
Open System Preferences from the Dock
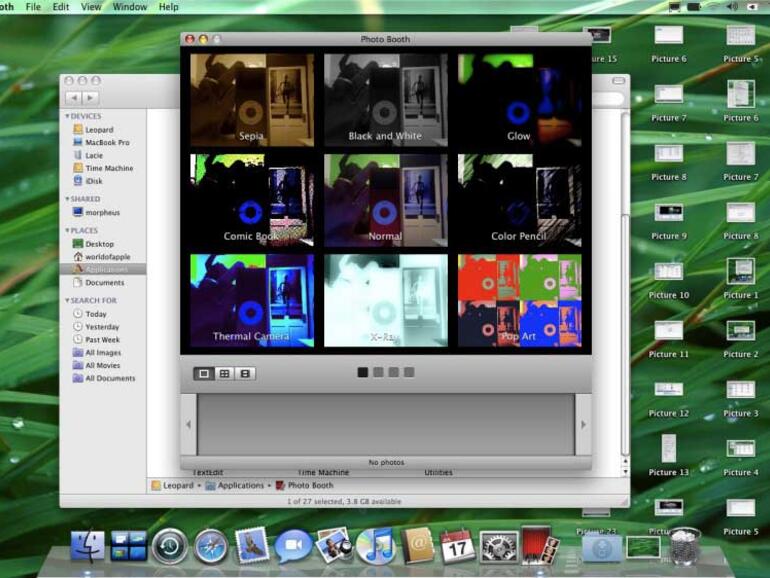498,545
